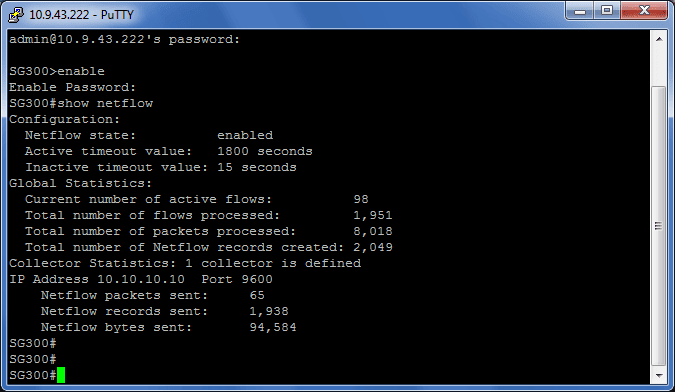Click the scrollbar down arrow
This screenshot has height=392, width=675.
coord(659,376)
